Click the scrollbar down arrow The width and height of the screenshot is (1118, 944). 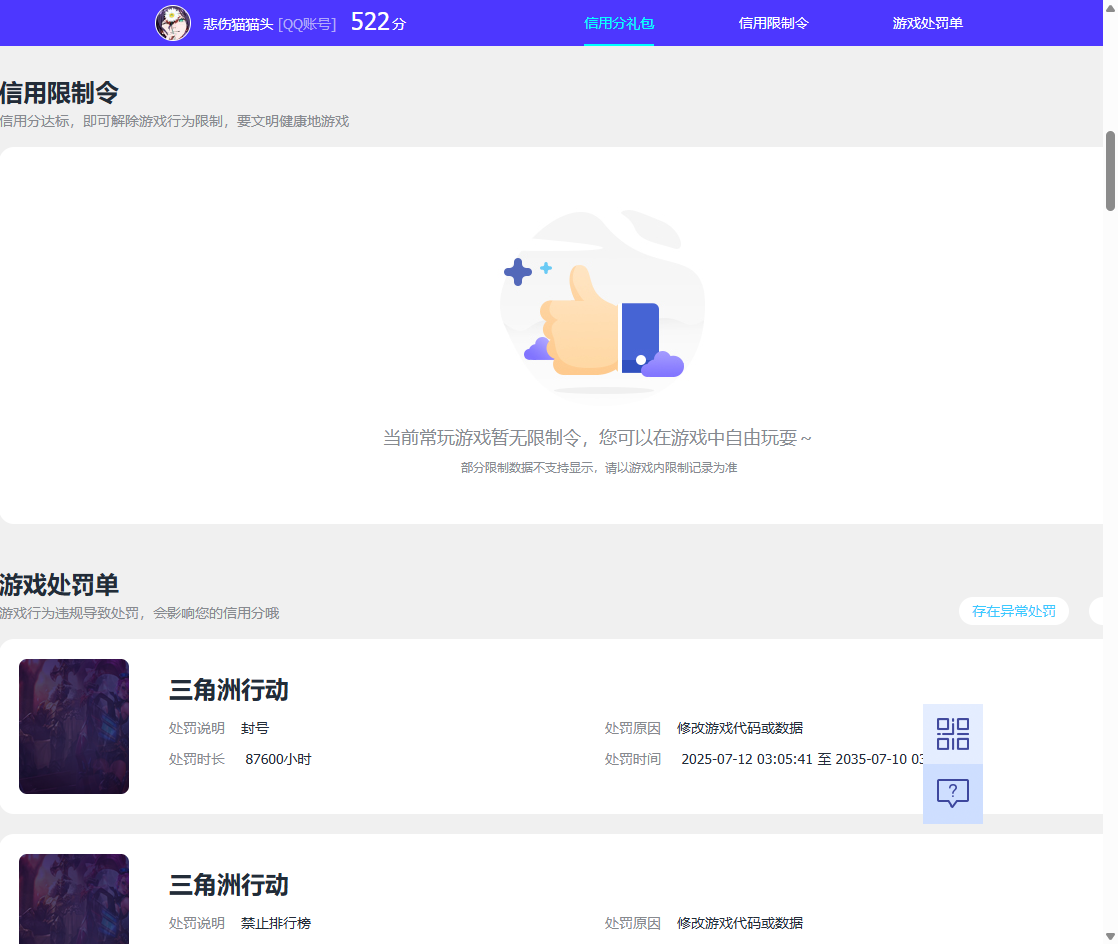click(x=1110, y=936)
